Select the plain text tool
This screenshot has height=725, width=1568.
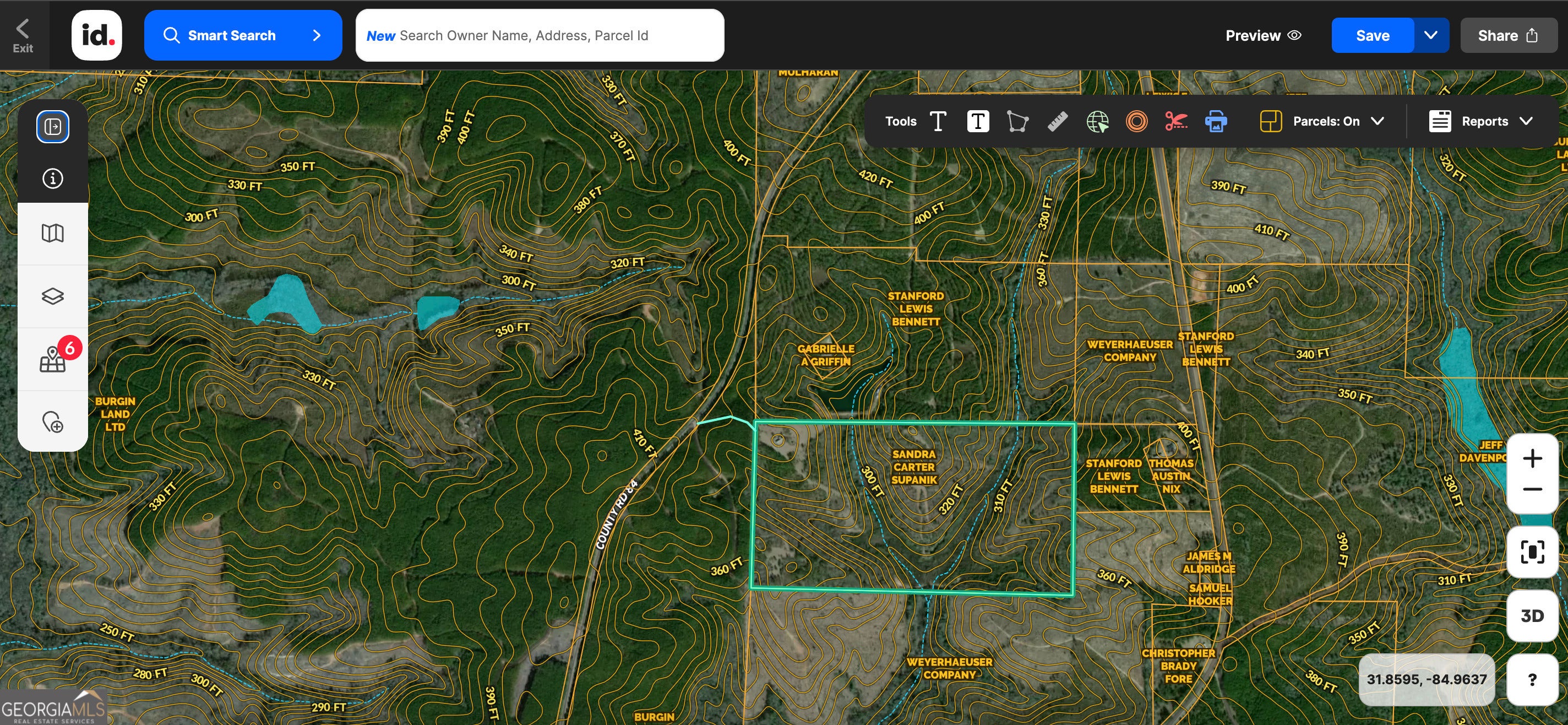(x=938, y=121)
